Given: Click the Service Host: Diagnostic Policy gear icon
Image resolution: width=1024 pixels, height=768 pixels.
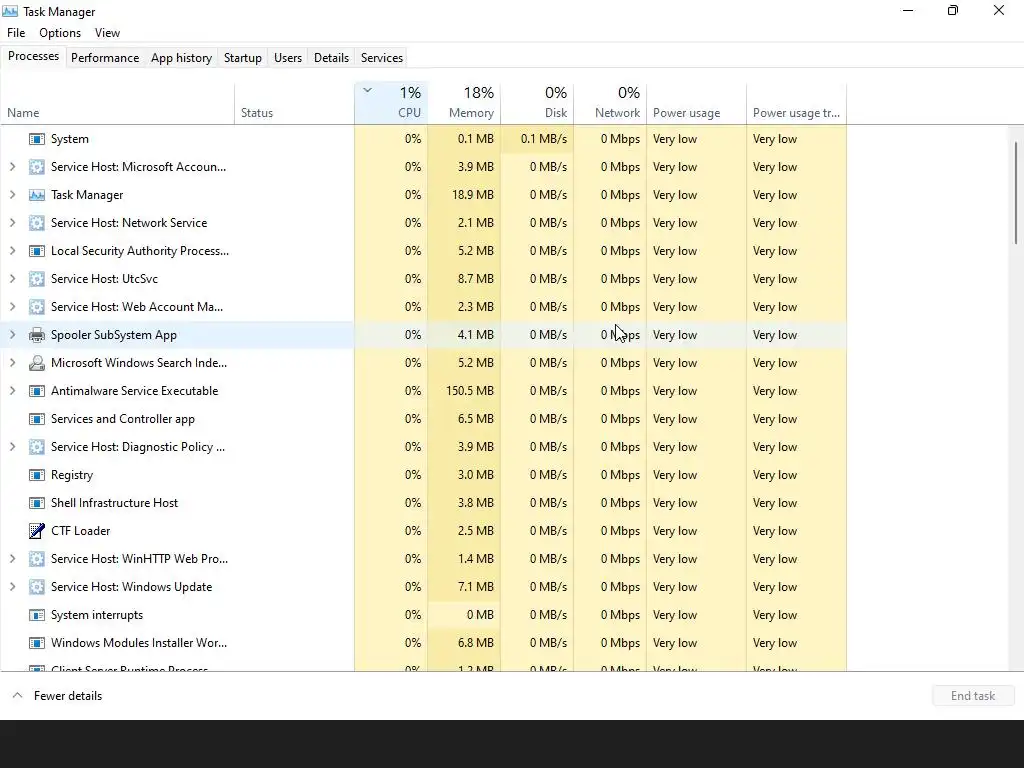Looking at the screenshot, I should [37, 447].
